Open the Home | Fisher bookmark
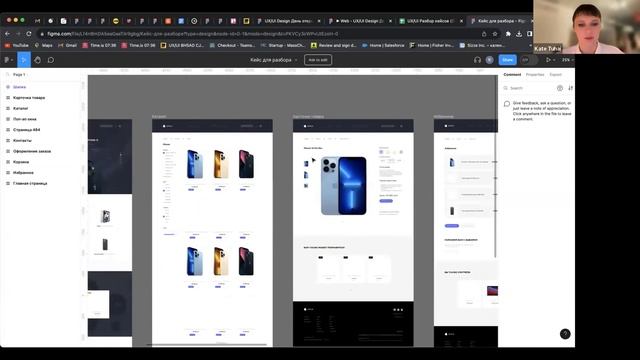Screen dimensions: 640x360 pyautogui.click(x=431, y=45)
